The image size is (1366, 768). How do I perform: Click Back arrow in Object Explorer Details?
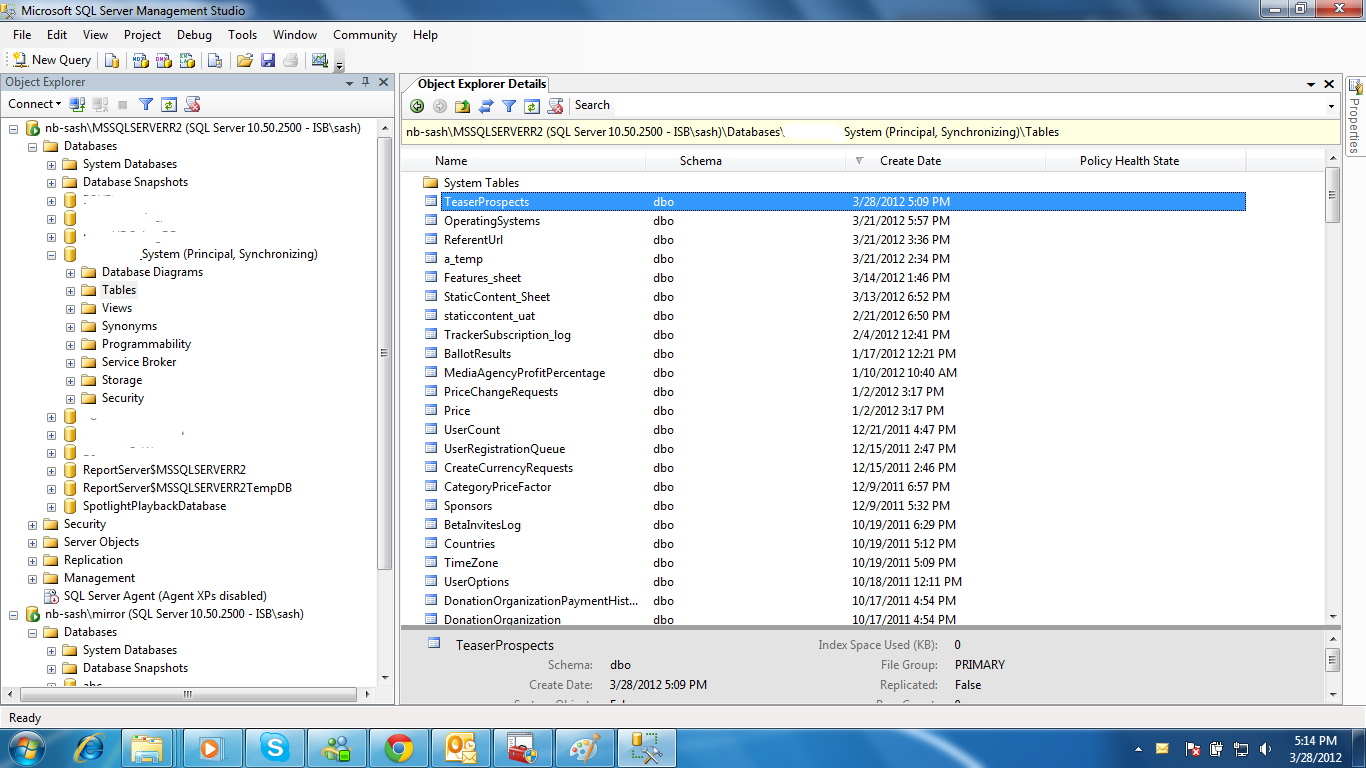(x=417, y=106)
